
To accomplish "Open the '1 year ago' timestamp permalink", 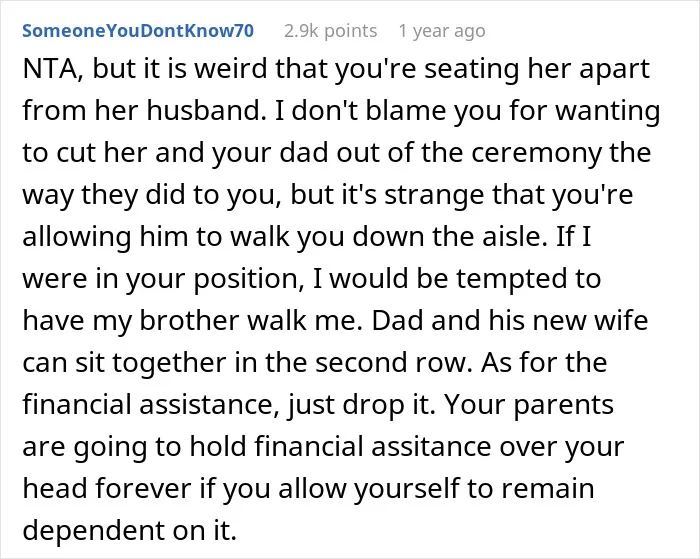I will point(442,31).
